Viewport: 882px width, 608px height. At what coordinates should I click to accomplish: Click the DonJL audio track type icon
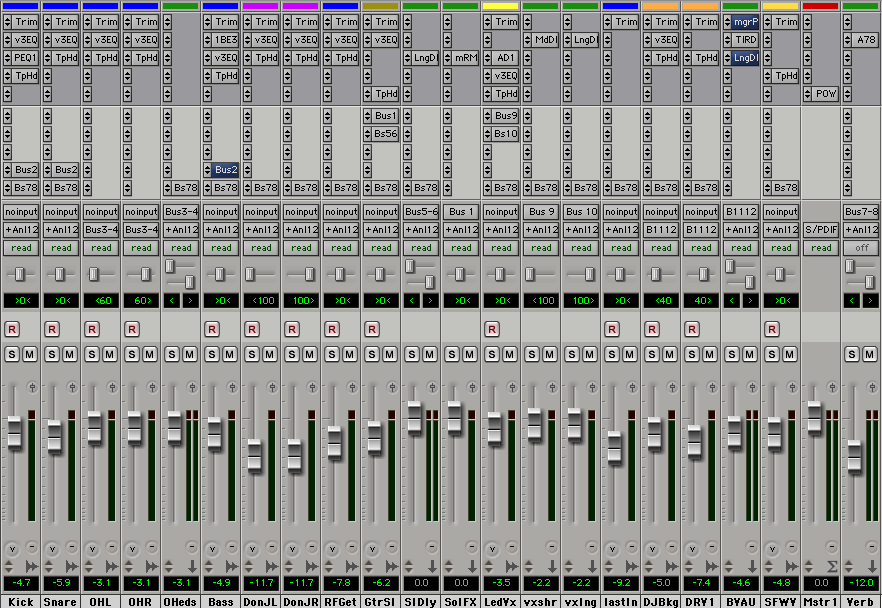click(272, 566)
